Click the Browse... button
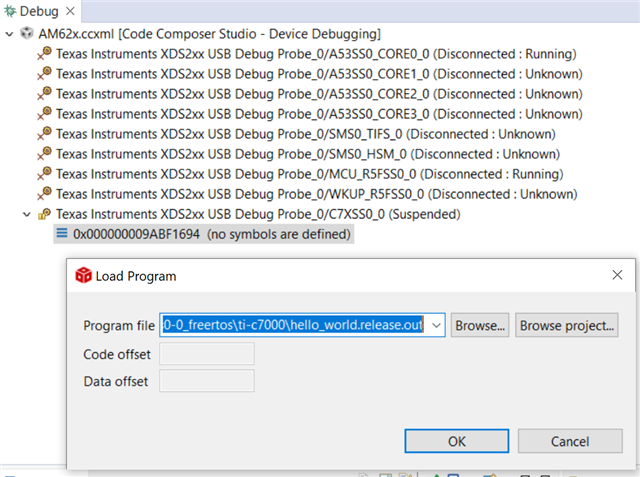 (480, 325)
